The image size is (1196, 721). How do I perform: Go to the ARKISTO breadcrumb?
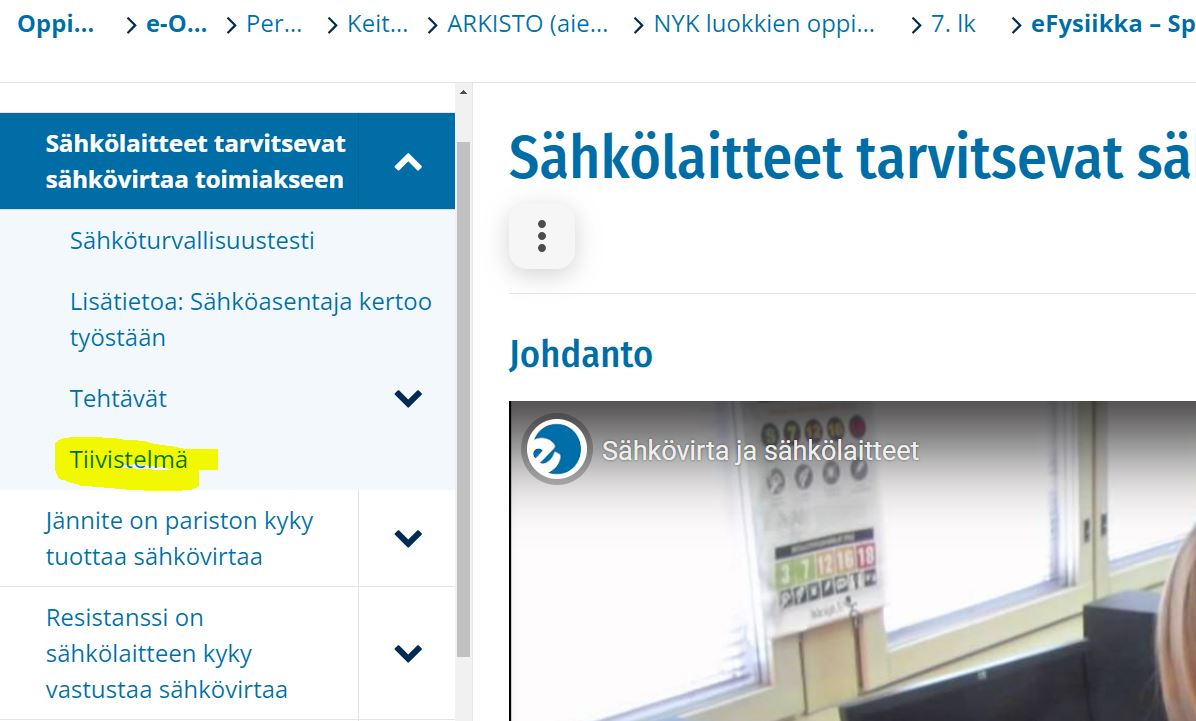tap(528, 24)
